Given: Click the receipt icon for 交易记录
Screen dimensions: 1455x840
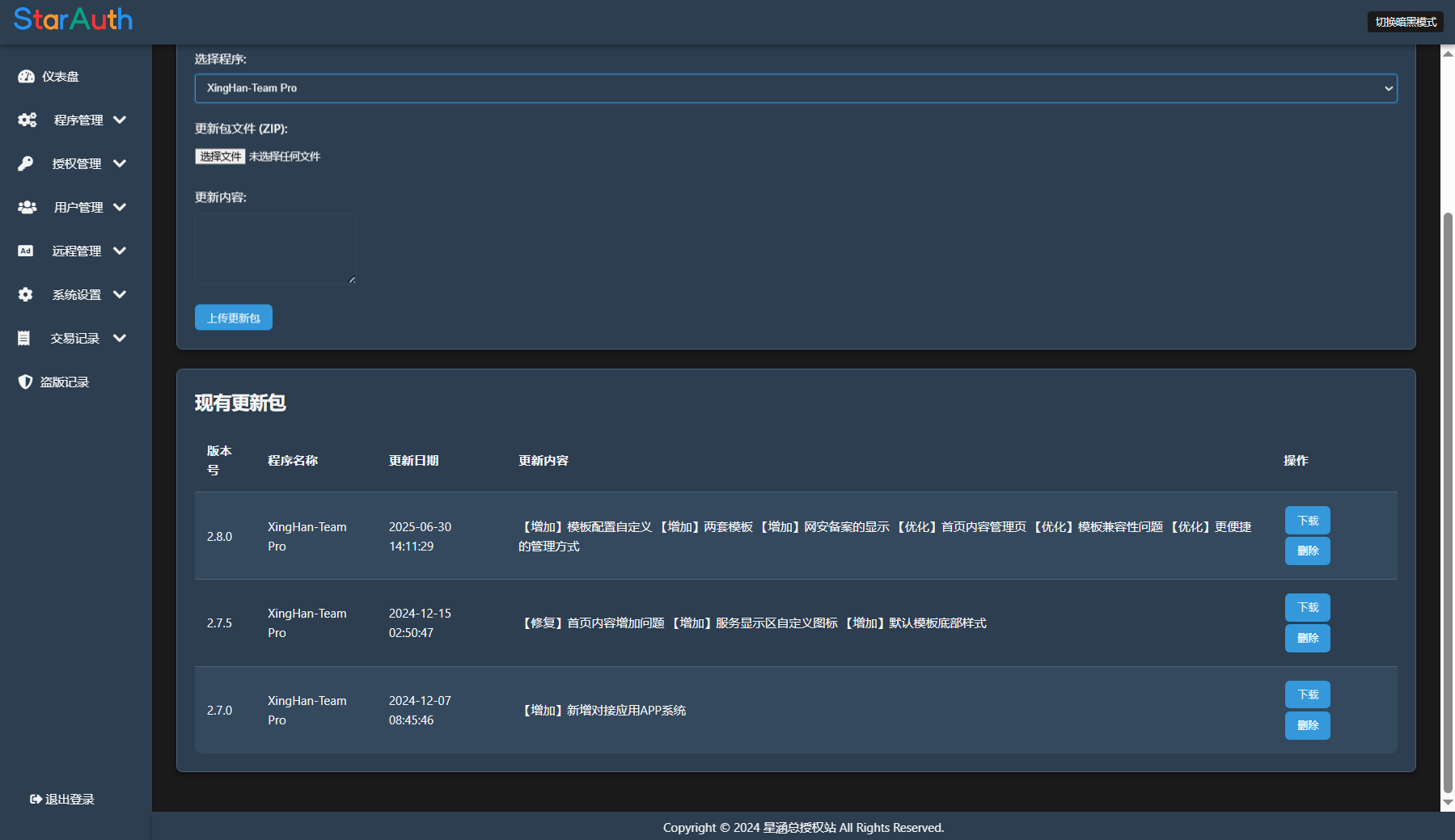Looking at the screenshot, I should (24, 339).
